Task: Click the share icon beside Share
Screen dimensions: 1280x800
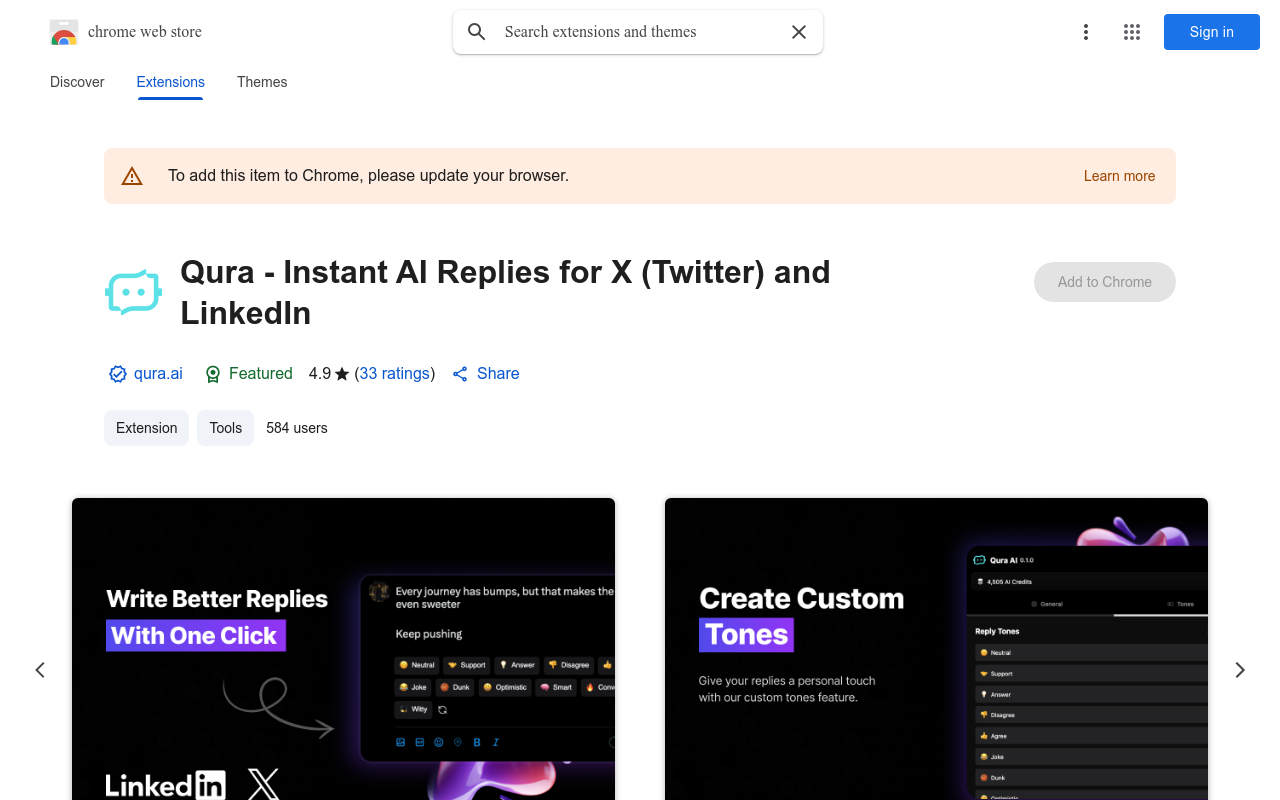Action: (460, 374)
